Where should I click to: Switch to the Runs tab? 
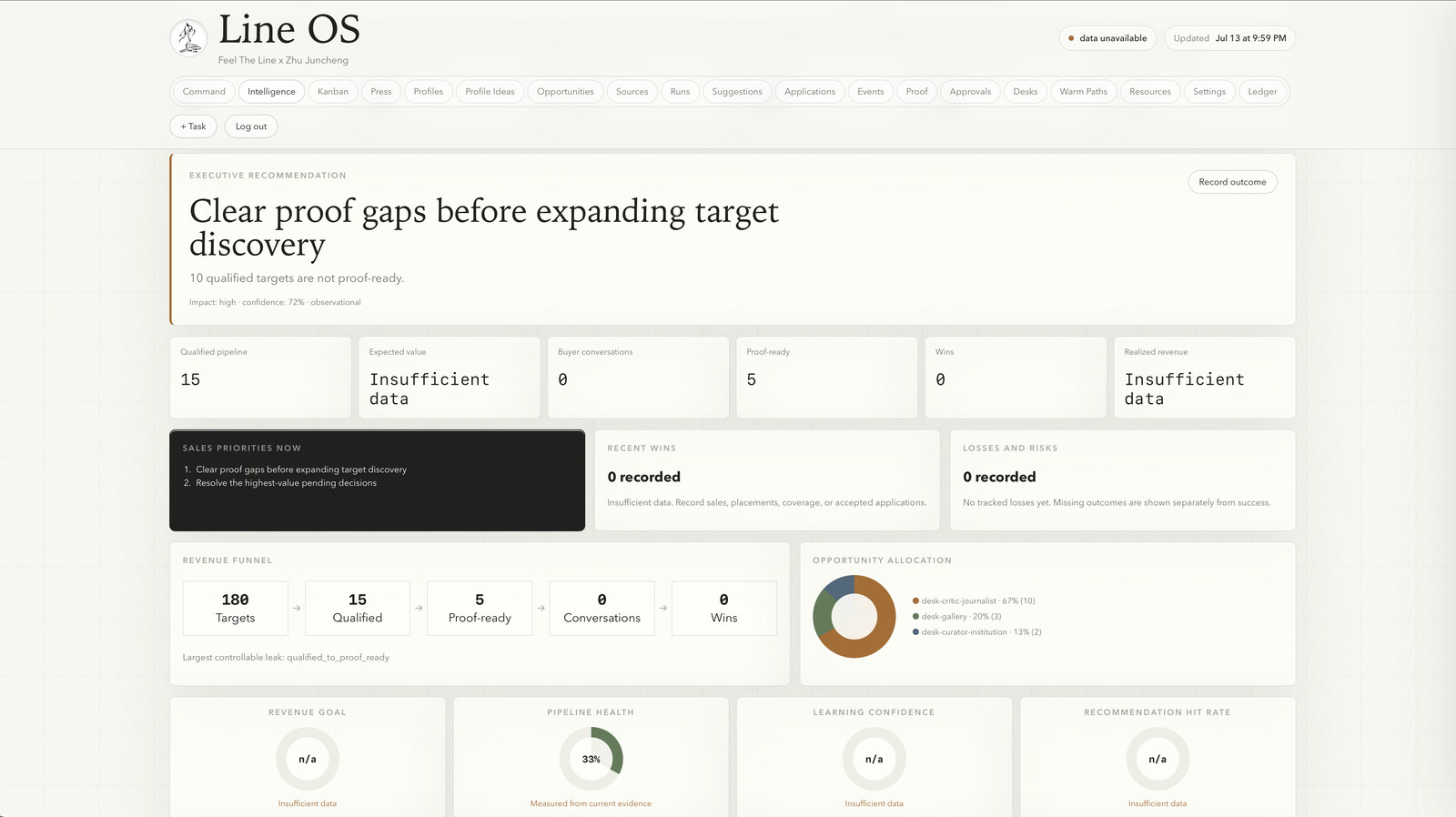pyautogui.click(x=681, y=92)
